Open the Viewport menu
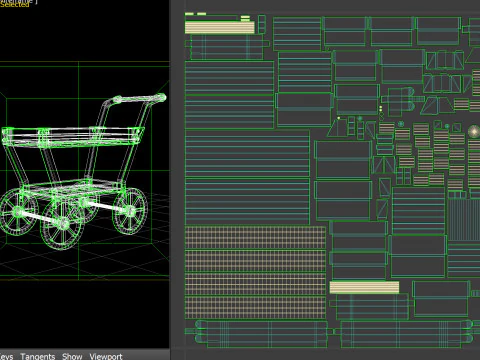480x360 pixels. (x=106, y=356)
